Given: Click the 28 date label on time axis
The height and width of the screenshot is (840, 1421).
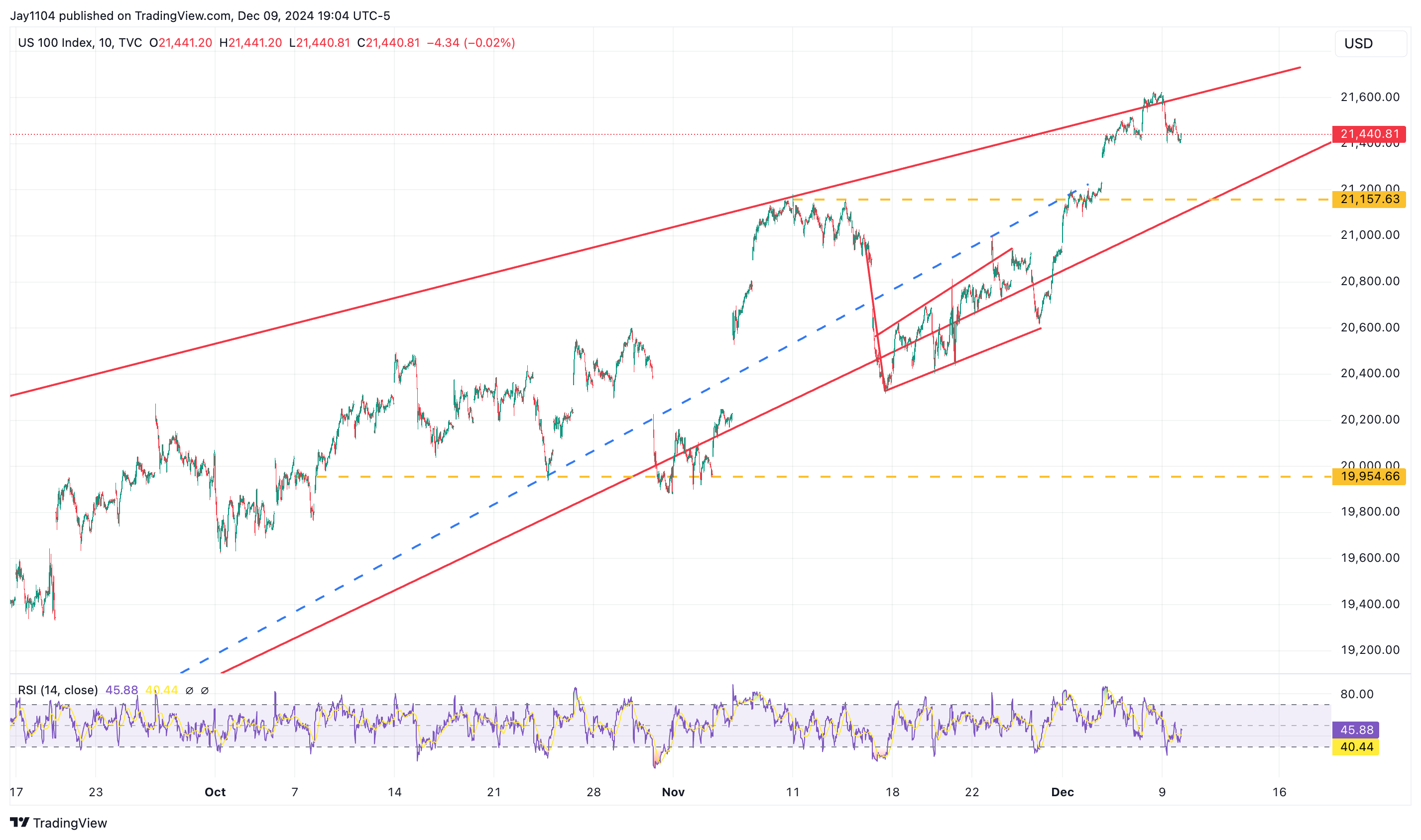Looking at the screenshot, I should click(593, 792).
